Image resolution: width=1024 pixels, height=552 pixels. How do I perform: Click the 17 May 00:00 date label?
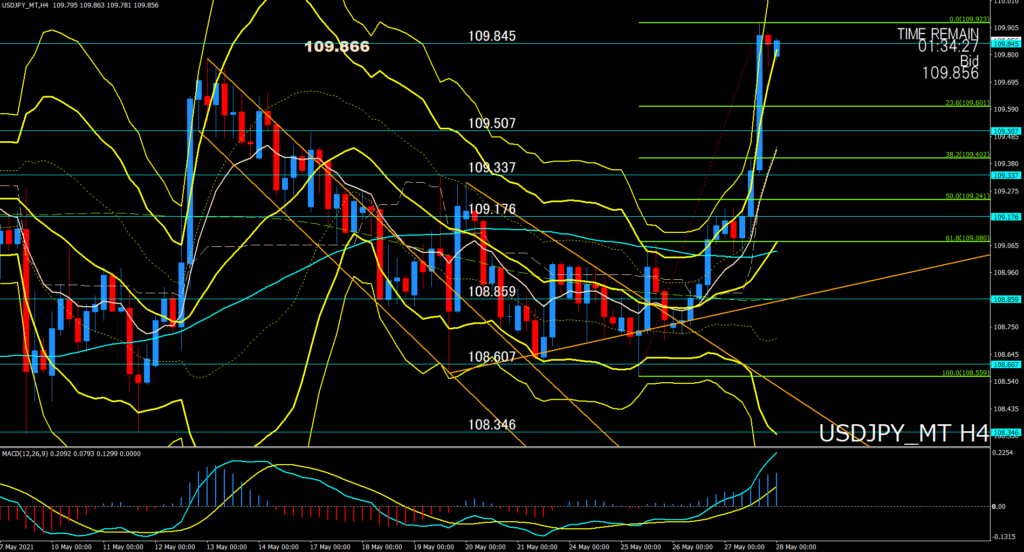pyautogui.click(x=330, y=547)
